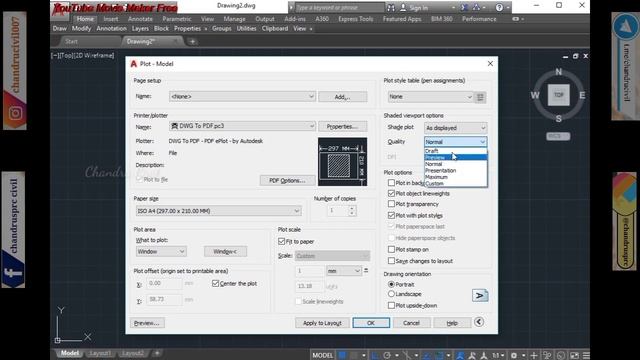Enable Plot upside-down checkbox
Viewport: 640px width, 360px height.
[391, 305]
